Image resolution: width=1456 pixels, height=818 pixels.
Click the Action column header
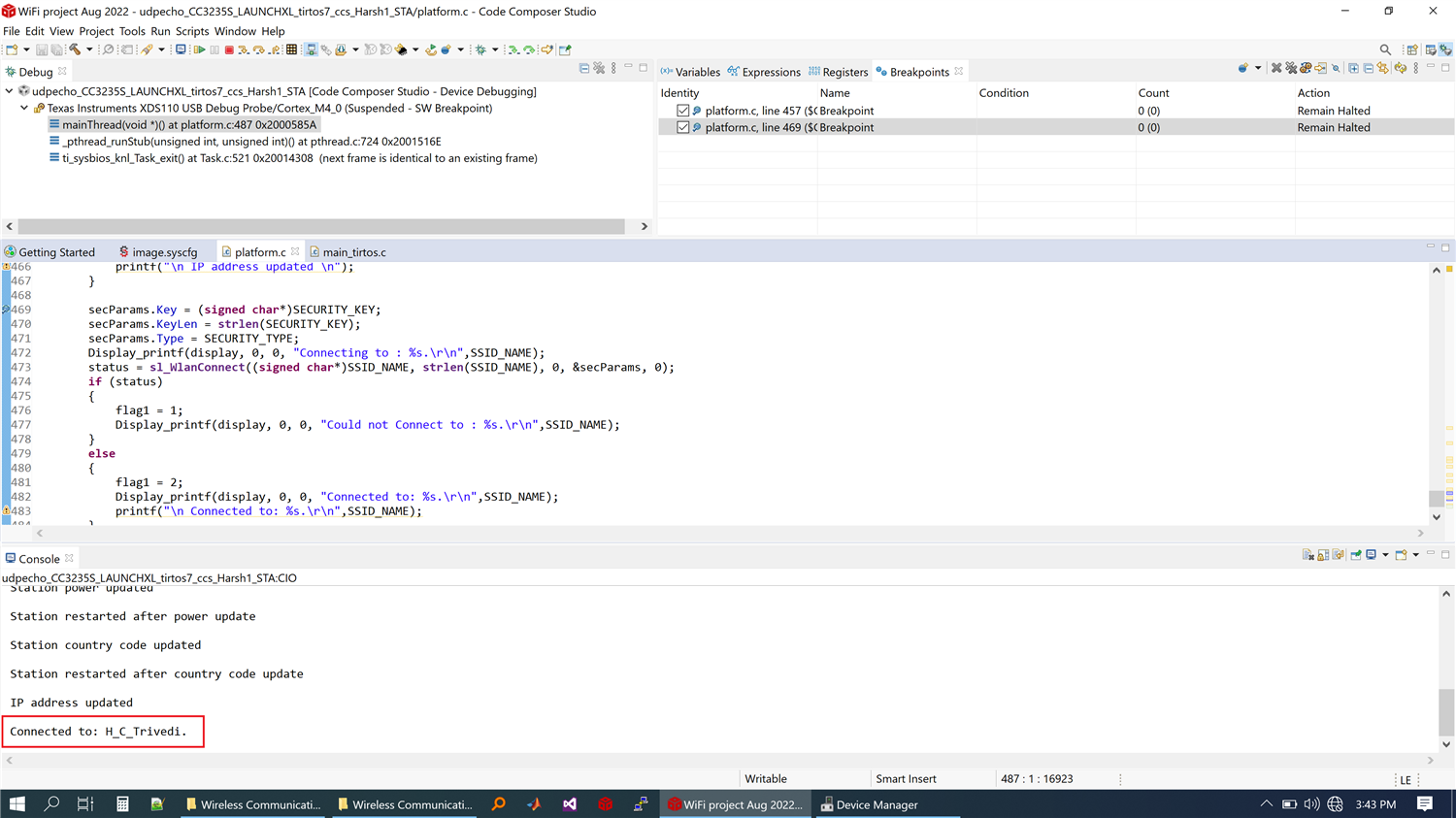click(1313, 93)
